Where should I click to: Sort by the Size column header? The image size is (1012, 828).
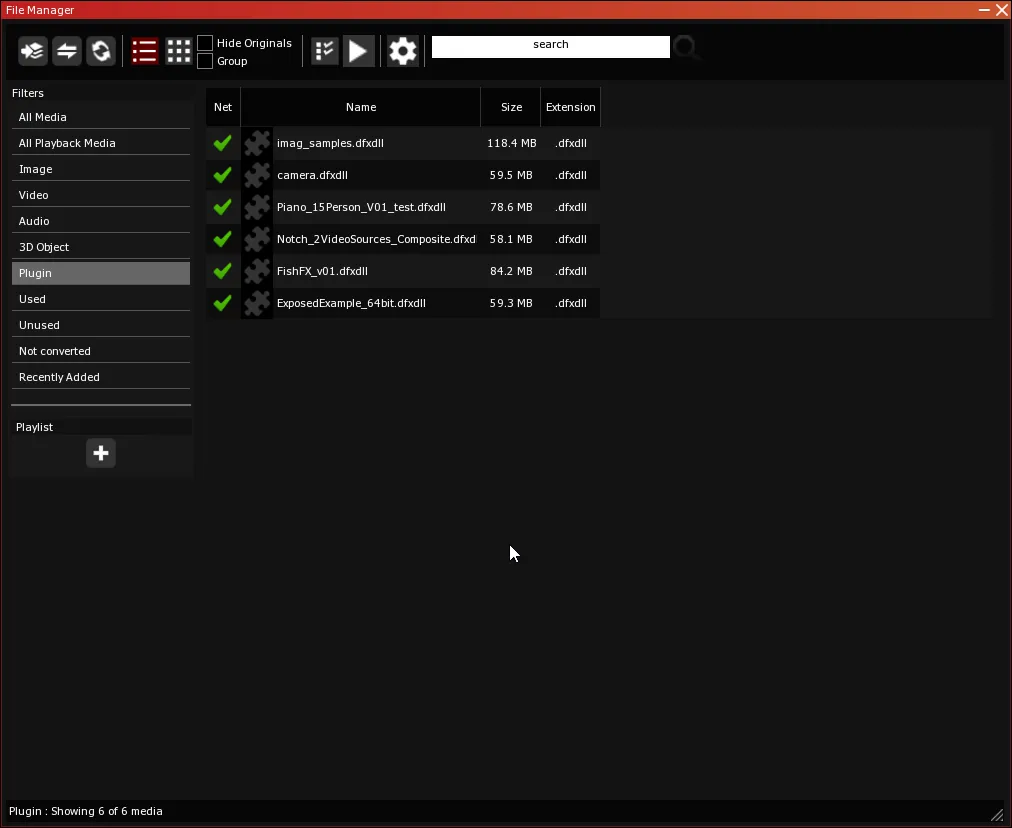click(x=511, y=107)
